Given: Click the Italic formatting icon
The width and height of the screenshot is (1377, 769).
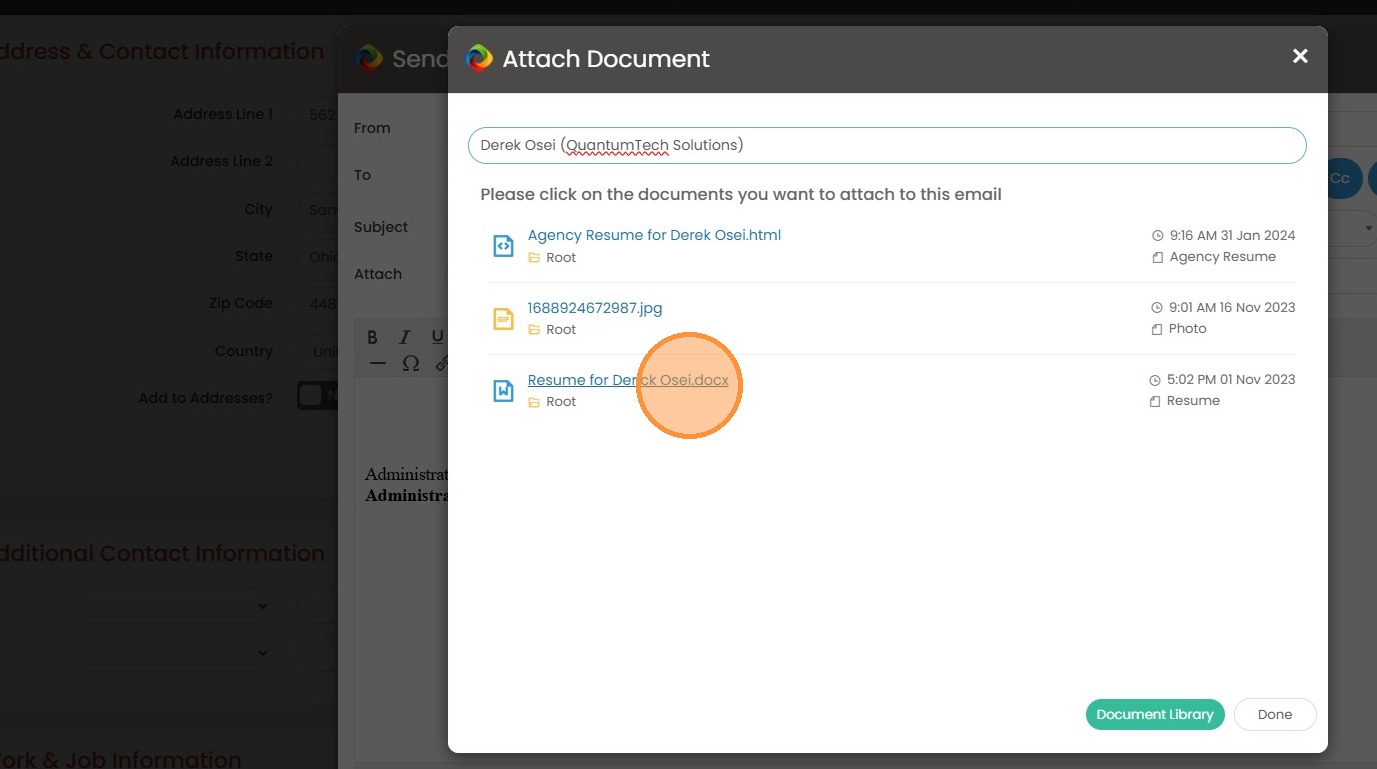Looking at the screenshot, I should pyautogui.click(x=405, y=337).
